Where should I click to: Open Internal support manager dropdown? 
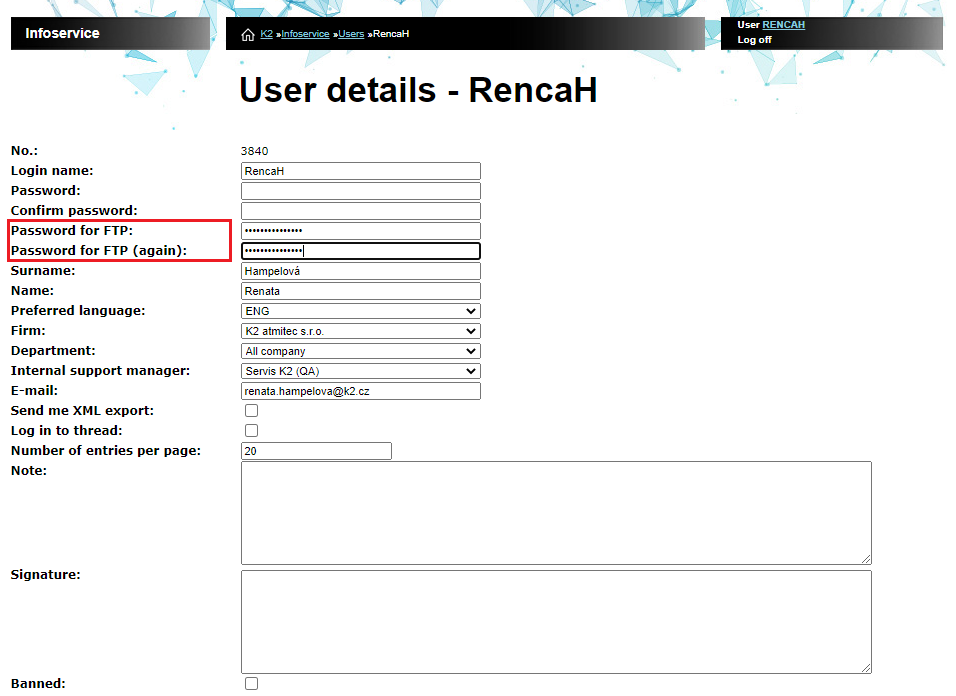click(361, 371)
